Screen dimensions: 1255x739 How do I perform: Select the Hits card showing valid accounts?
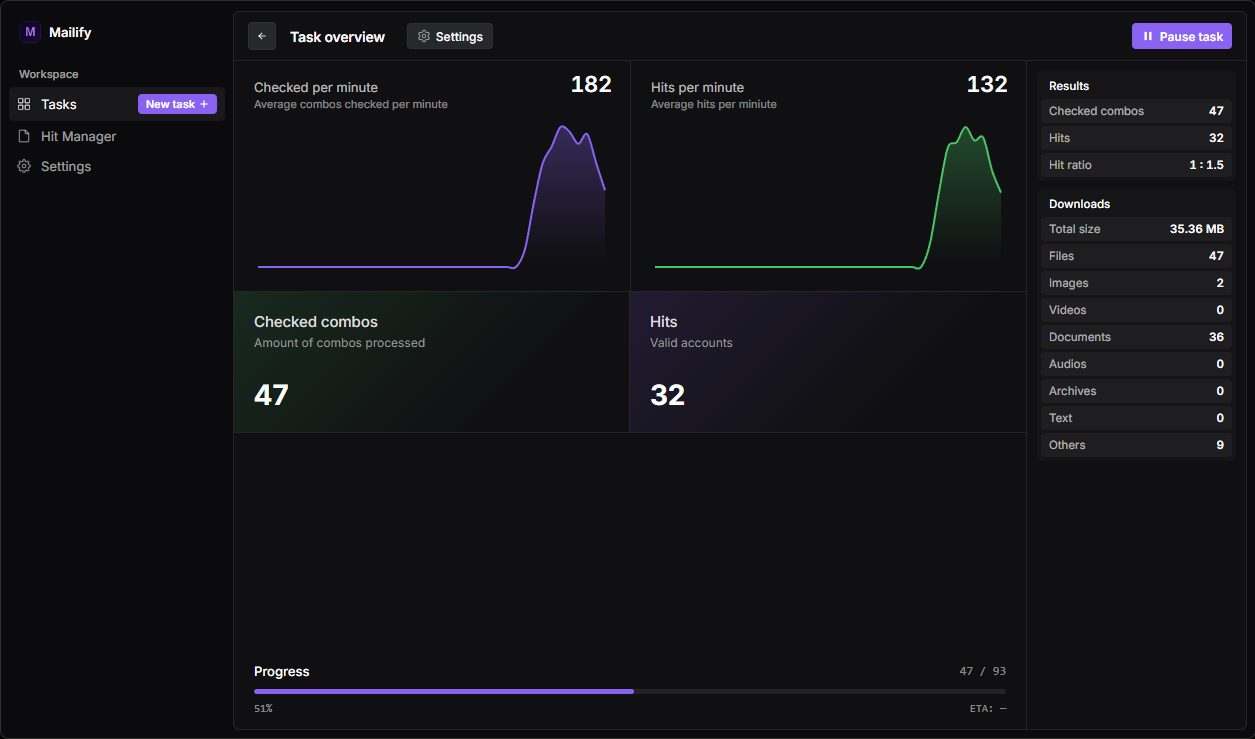tap(828, 362)
